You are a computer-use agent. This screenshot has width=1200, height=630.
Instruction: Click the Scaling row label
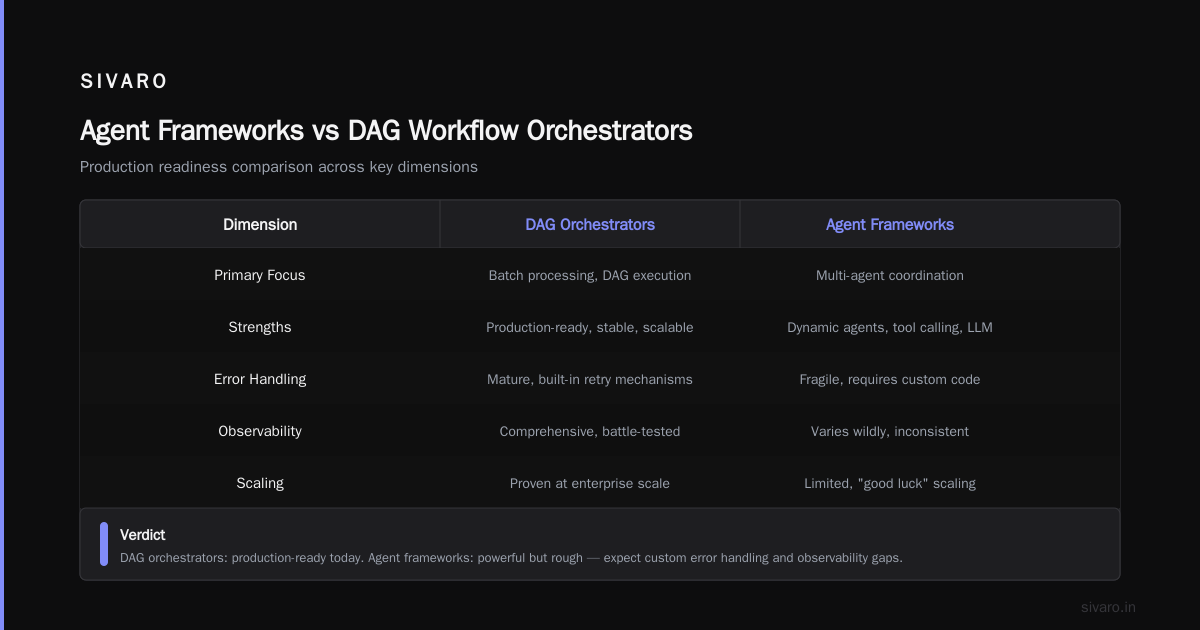260,483
